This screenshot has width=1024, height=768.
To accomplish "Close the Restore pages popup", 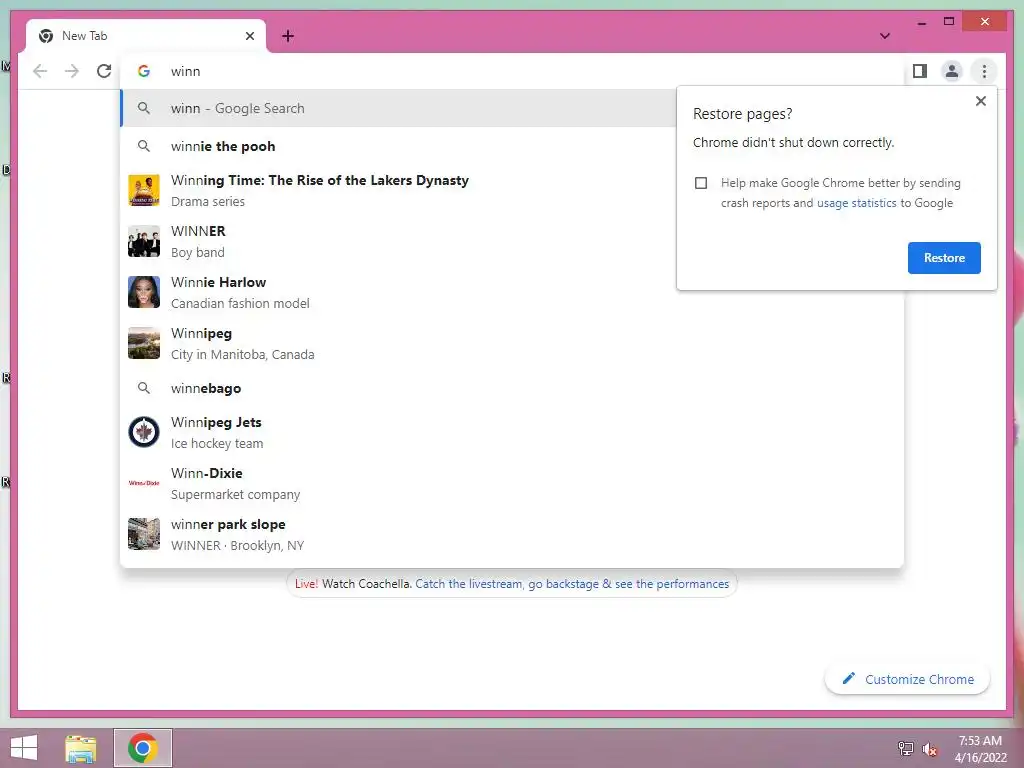I will point(980,101).
